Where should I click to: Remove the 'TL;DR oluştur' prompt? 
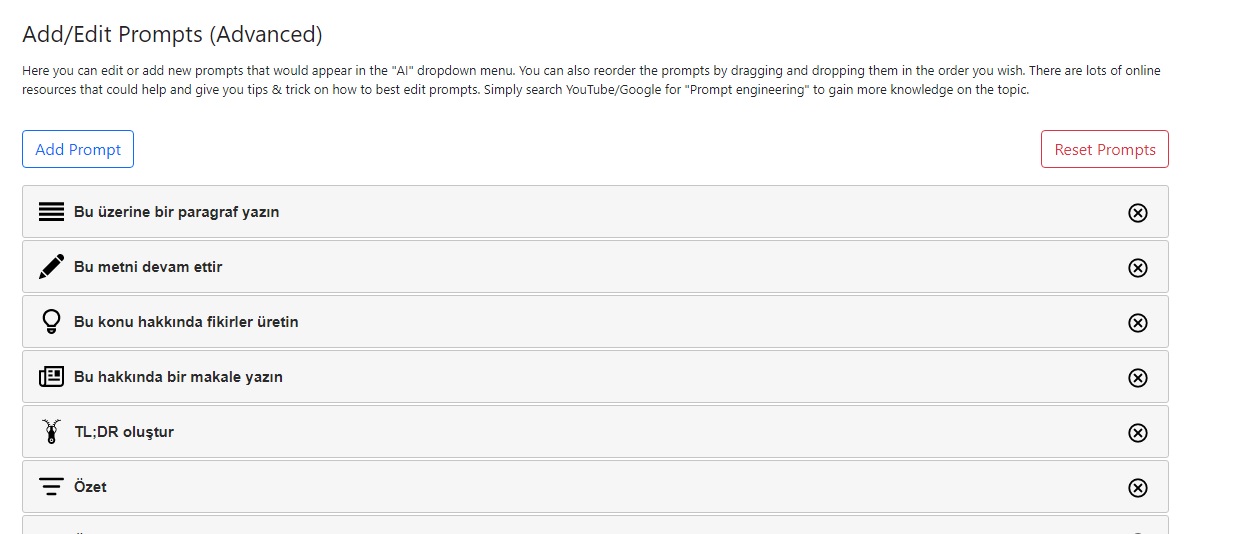1138,432
